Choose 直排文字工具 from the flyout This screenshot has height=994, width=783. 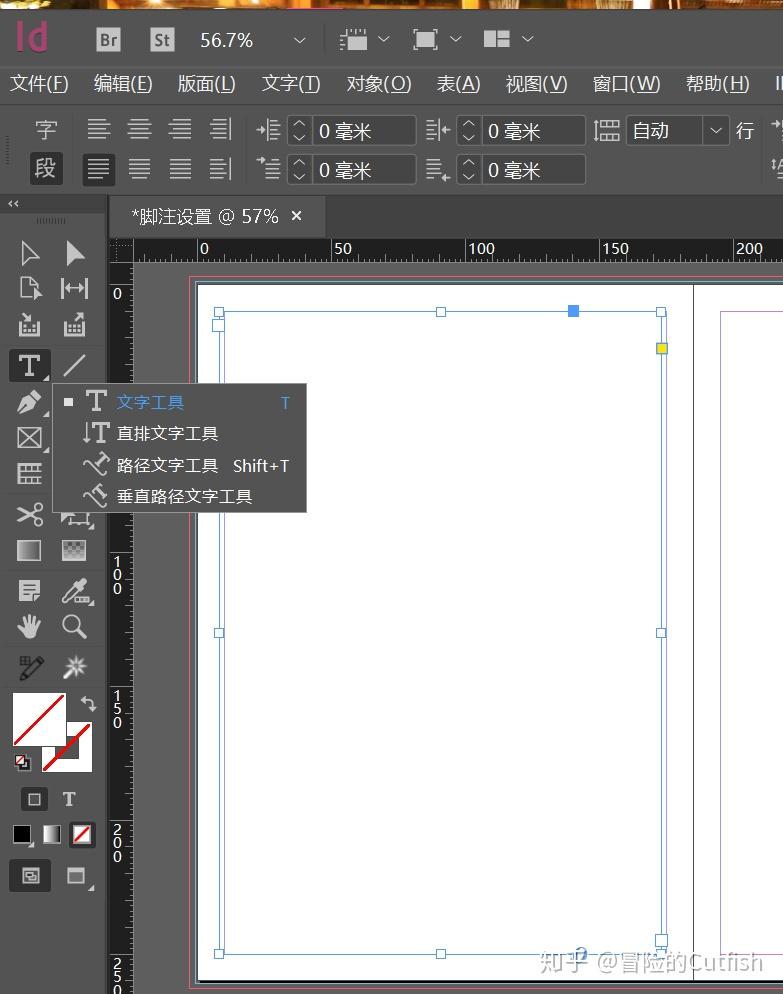(x=179, y=434)
